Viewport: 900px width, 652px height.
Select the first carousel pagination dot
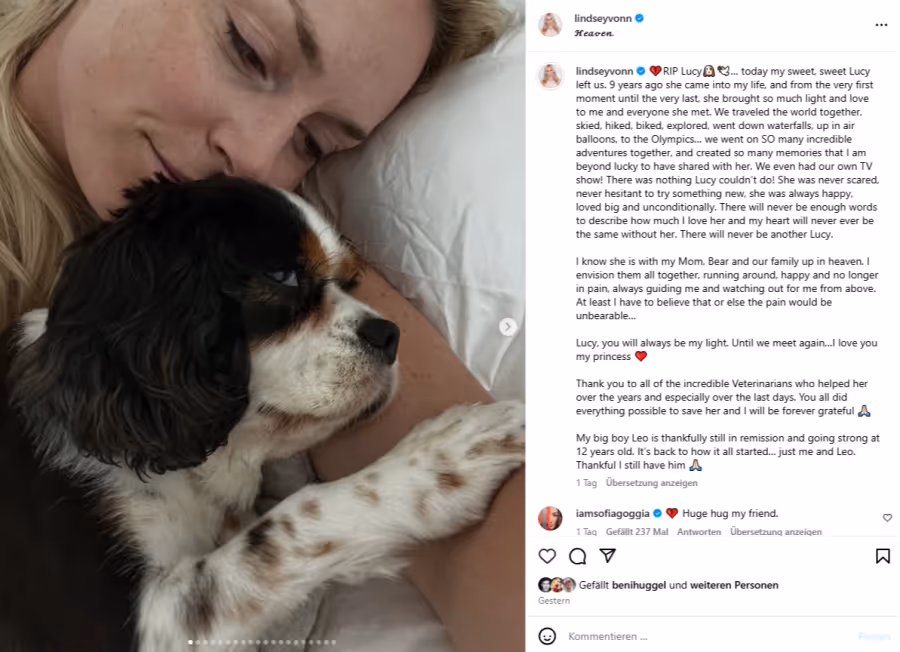191,642
